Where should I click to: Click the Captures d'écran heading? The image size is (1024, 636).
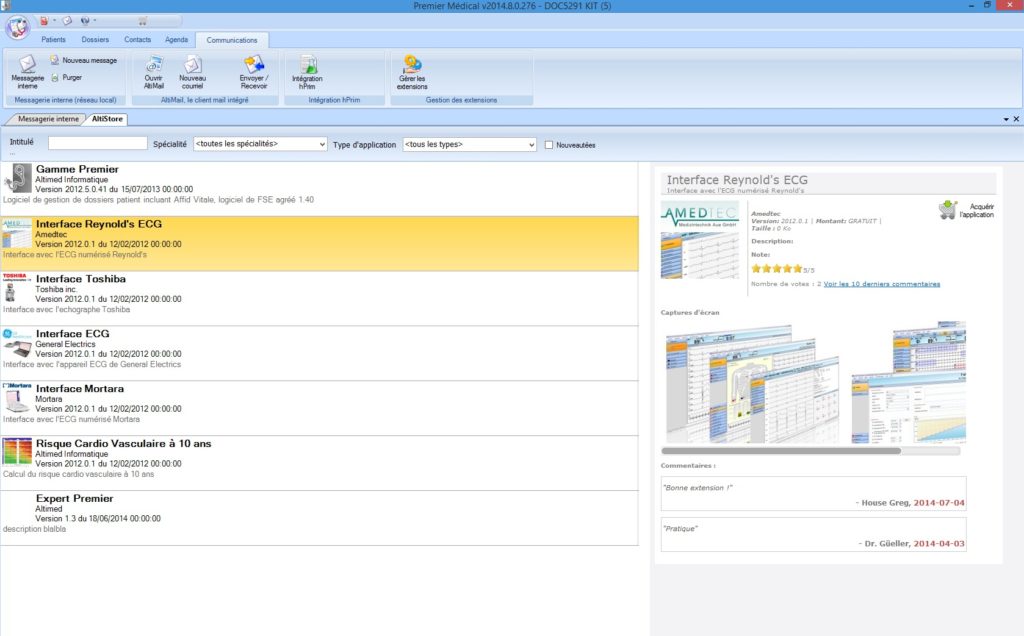click(690, 313)
